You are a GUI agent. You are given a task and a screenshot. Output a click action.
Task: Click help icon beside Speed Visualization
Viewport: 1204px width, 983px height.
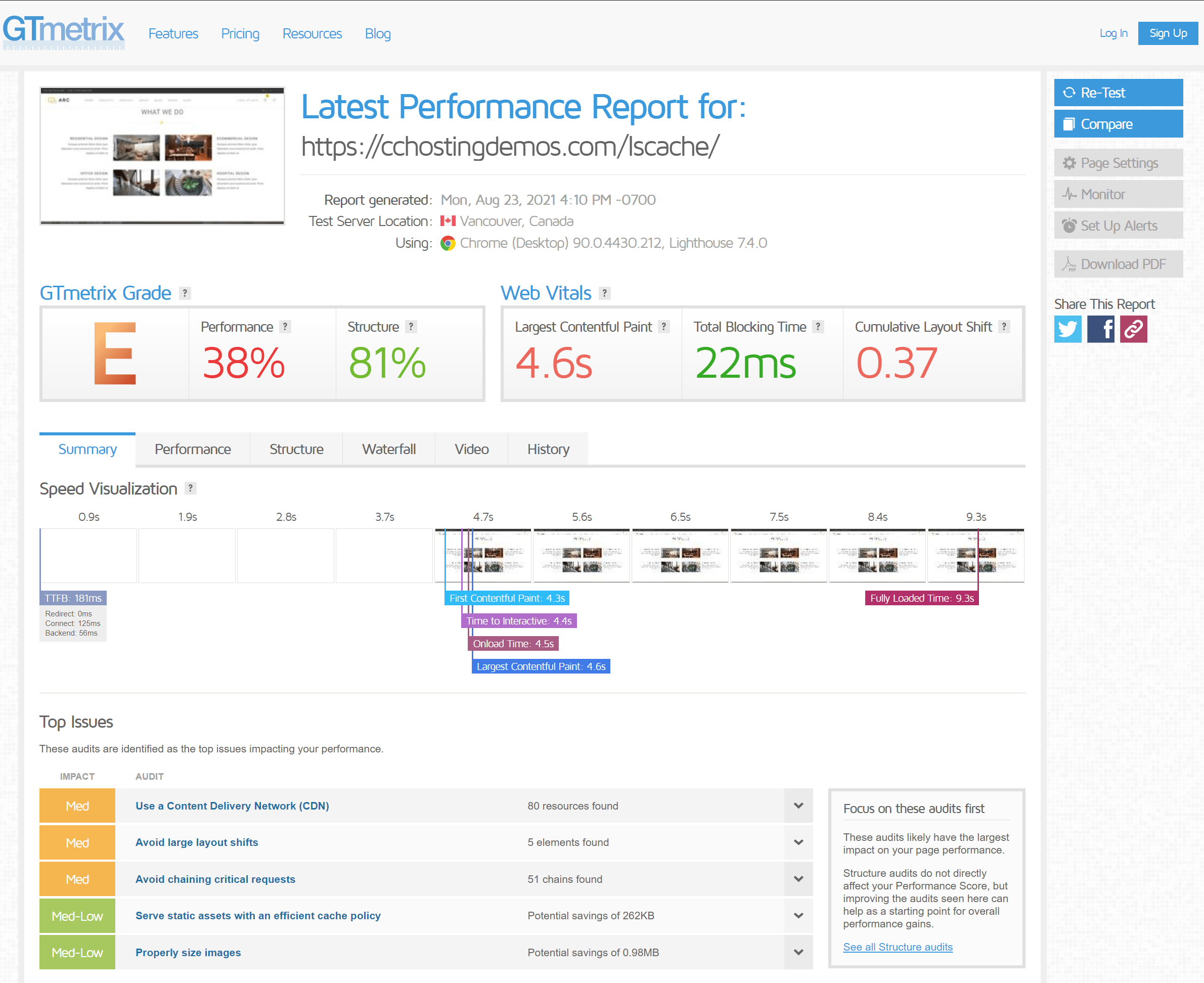(x=191, y=488)
